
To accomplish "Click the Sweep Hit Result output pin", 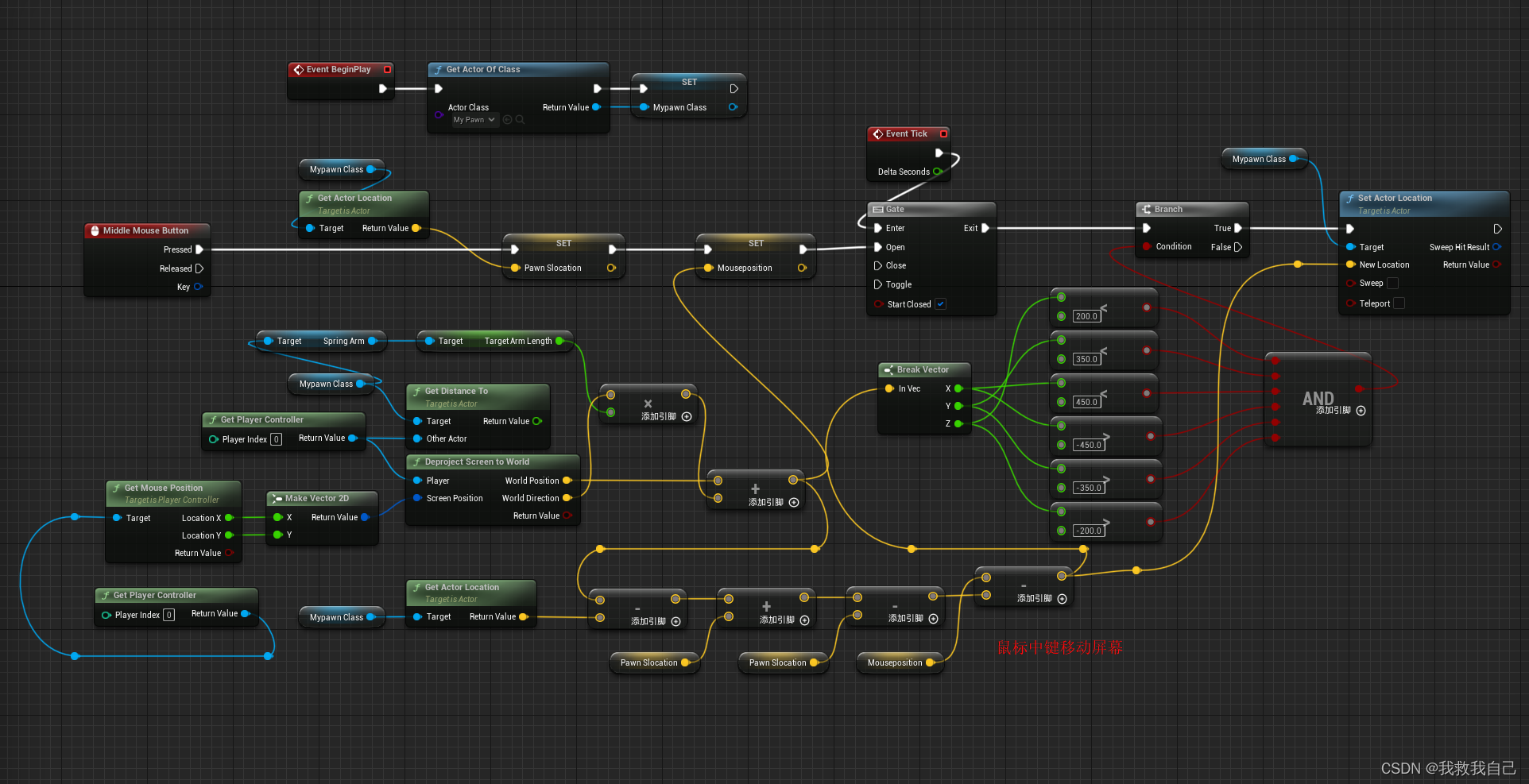I will pyautogui.click(x=1496, y=247).
